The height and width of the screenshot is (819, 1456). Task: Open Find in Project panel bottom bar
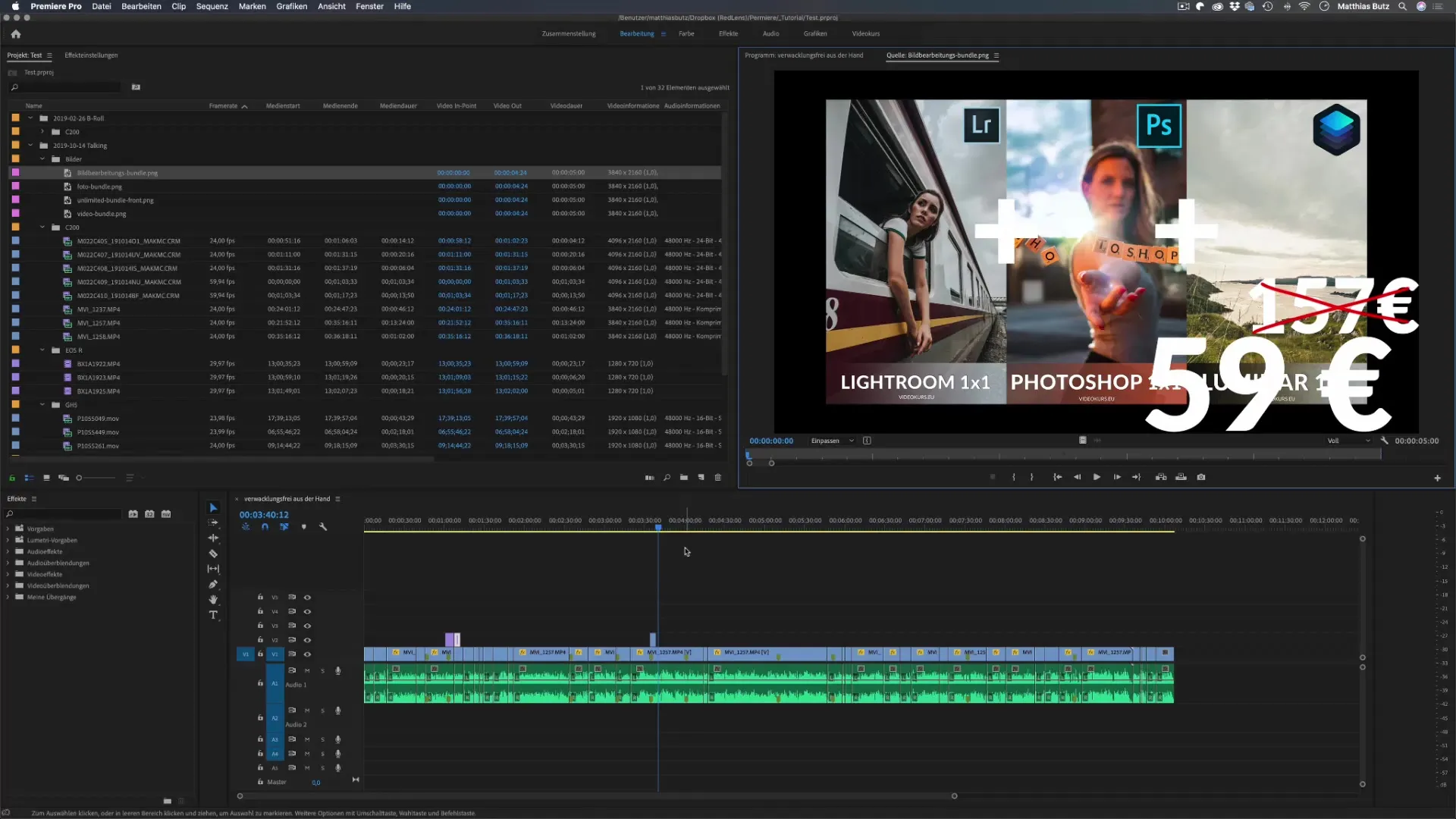[667, 478]
